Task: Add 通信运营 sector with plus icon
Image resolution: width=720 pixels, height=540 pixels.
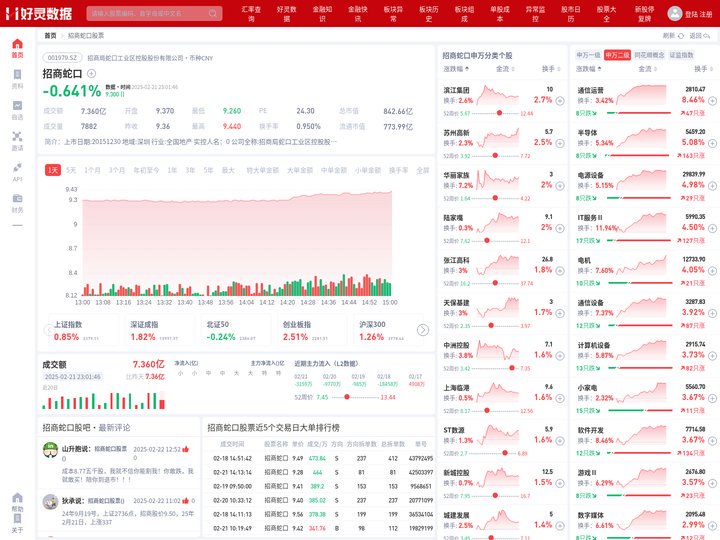Action: 712,101
